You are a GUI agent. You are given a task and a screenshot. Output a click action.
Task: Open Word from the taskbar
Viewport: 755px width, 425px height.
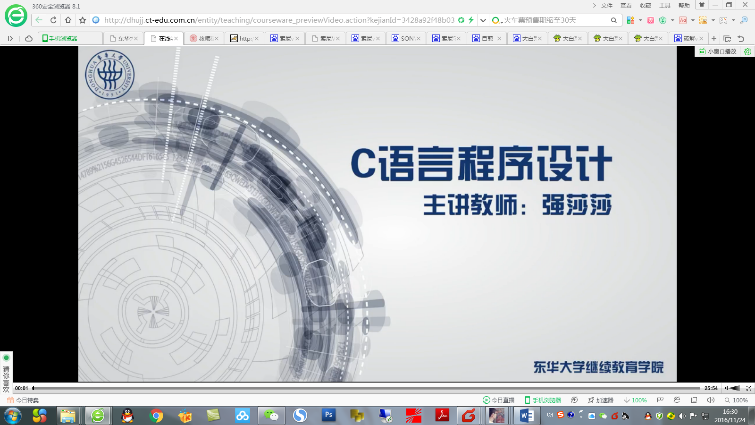526,415
